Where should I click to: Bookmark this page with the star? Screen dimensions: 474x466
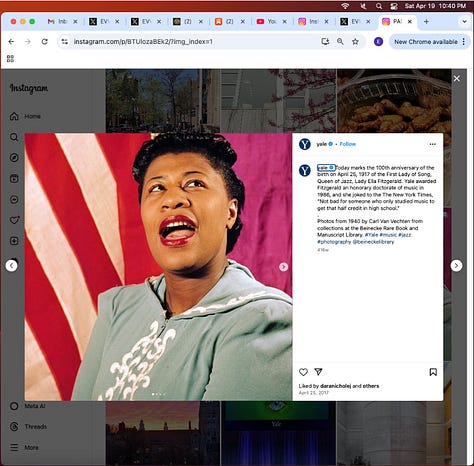tap(355, 42)
